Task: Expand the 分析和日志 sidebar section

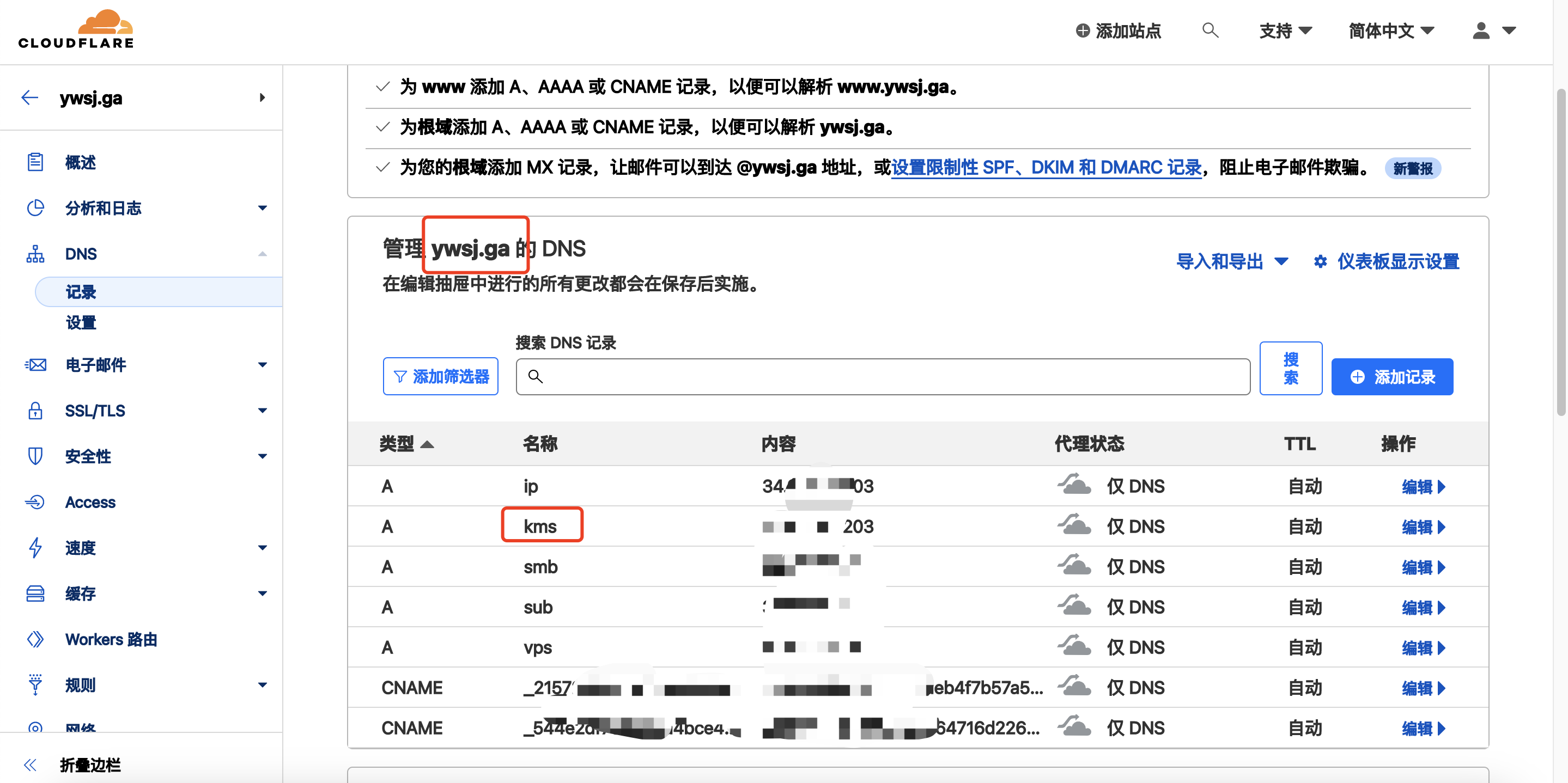Action: pyautogui.click(x=263, y=208)
